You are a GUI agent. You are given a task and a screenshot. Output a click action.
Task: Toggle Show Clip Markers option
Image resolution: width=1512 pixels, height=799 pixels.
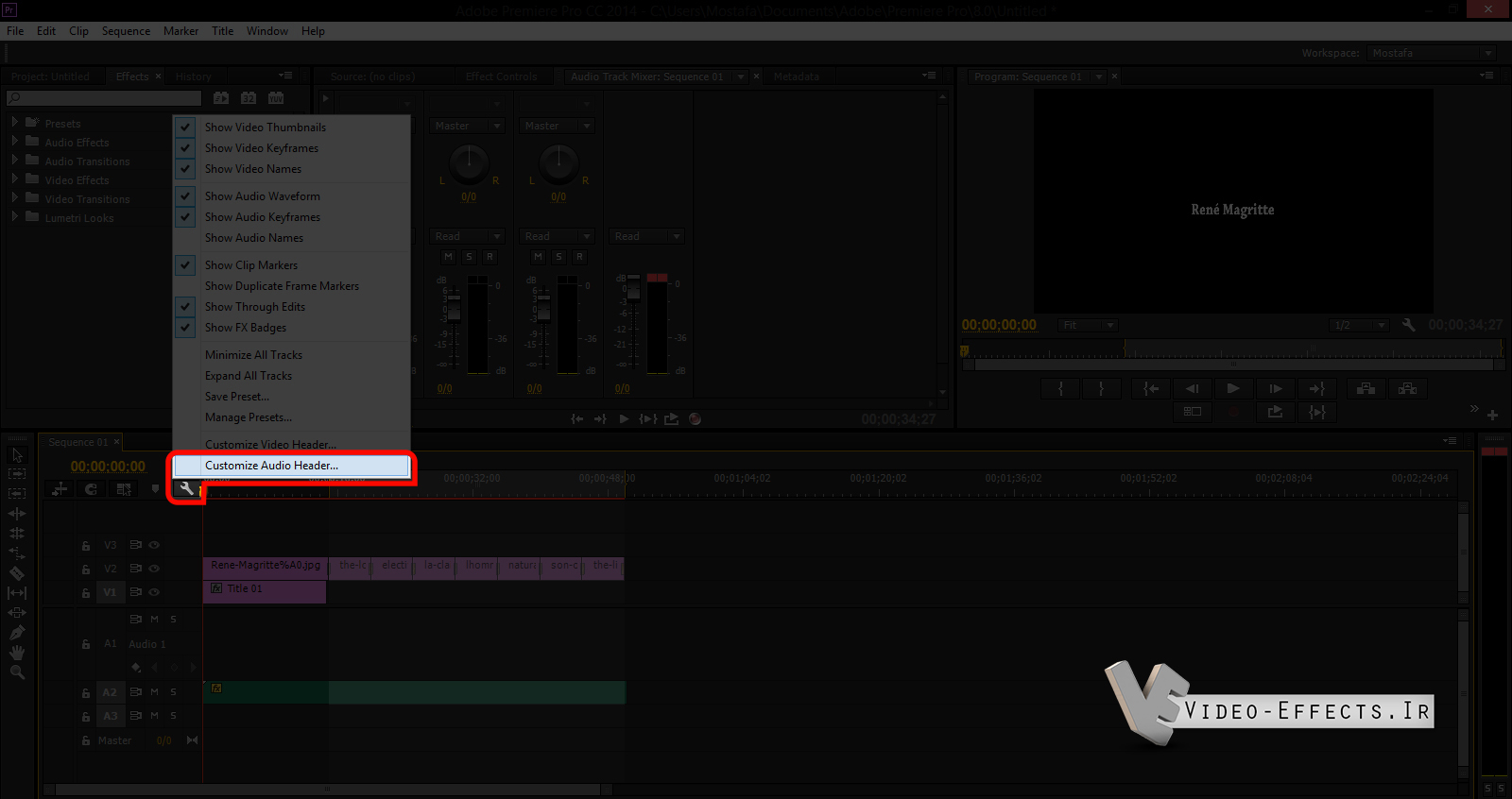pyautogui.click(x=292, y=265)
